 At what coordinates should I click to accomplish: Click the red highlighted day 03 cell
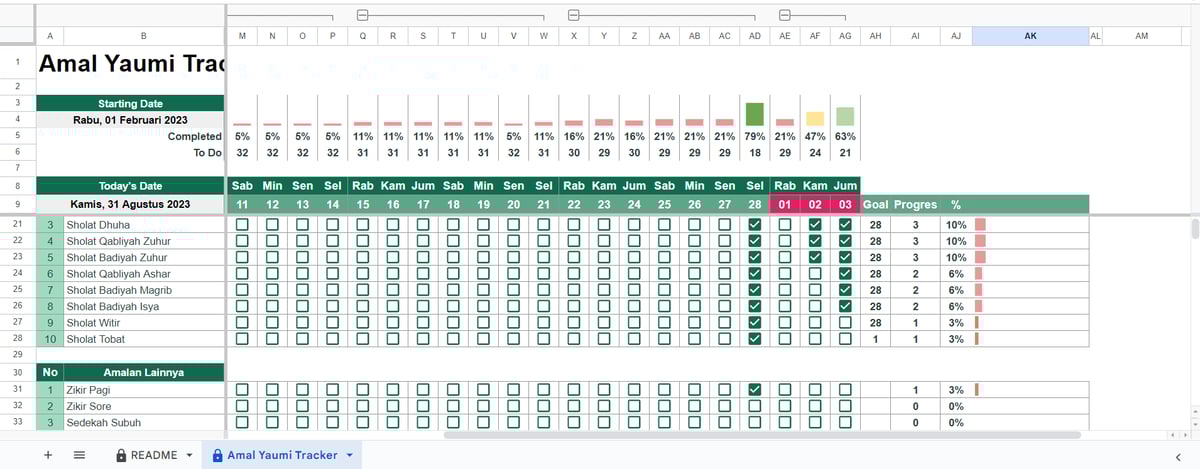(x=845, y=204)
